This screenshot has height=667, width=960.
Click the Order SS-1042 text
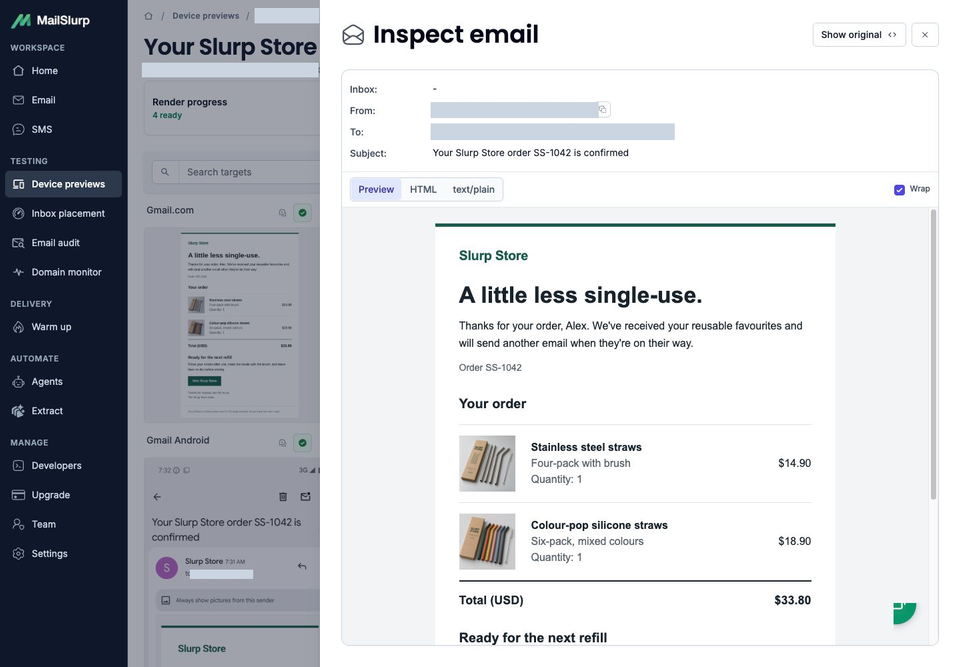[490, 367]
